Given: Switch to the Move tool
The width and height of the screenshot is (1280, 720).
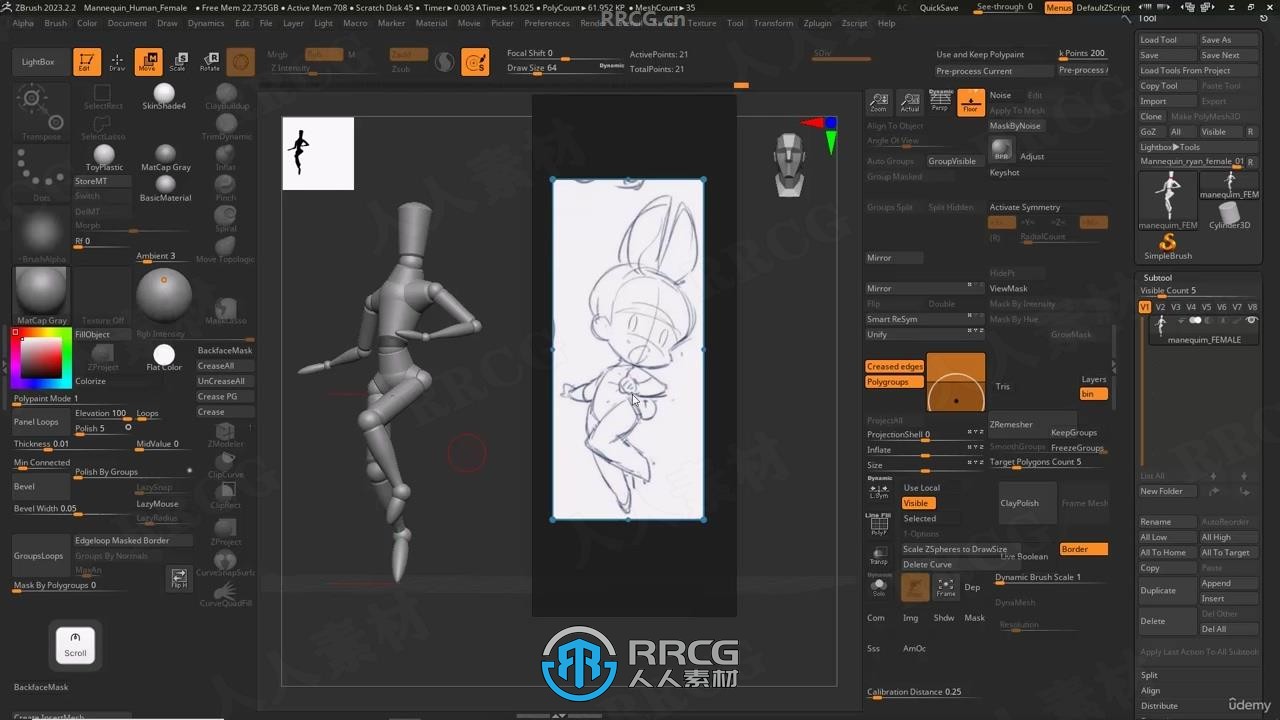Looking at the screenshot, I should point(148,62).
